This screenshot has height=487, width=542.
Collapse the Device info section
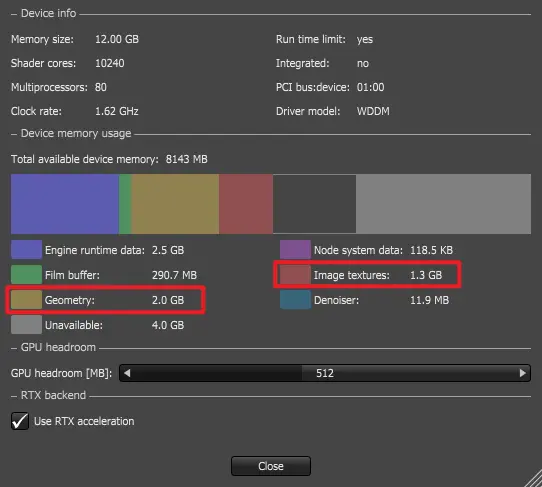[x=14, y=14]
